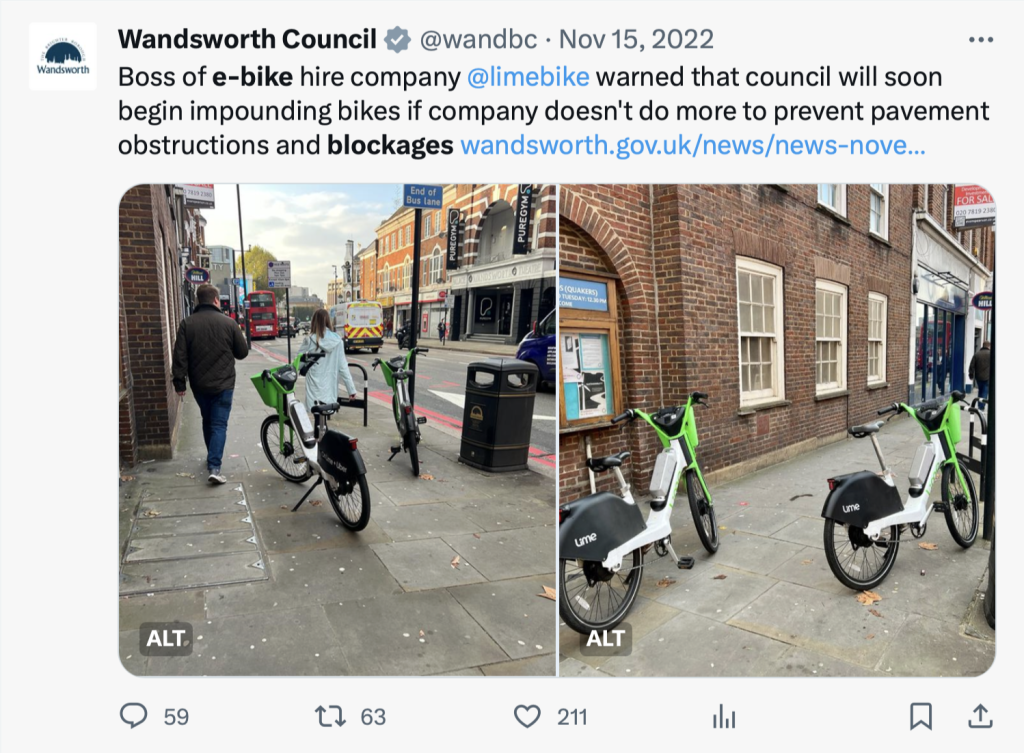The height and width of the screenshot is (753, 1024).
Task: Click the verified badge next to Wandsworth Council
Action: point(397,40)
